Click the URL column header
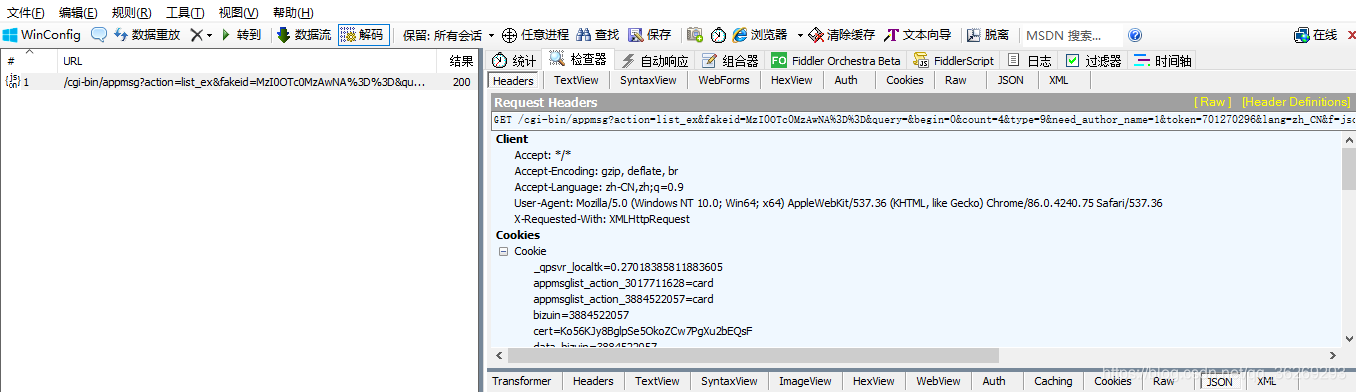The height and width of the screenshot is (392, 1356). point(248,61)
